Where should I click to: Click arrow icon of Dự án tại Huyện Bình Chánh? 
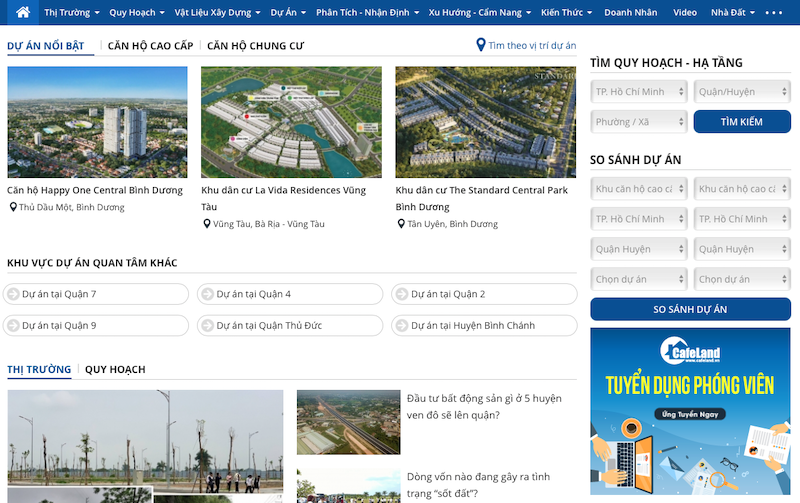(402, 325)
